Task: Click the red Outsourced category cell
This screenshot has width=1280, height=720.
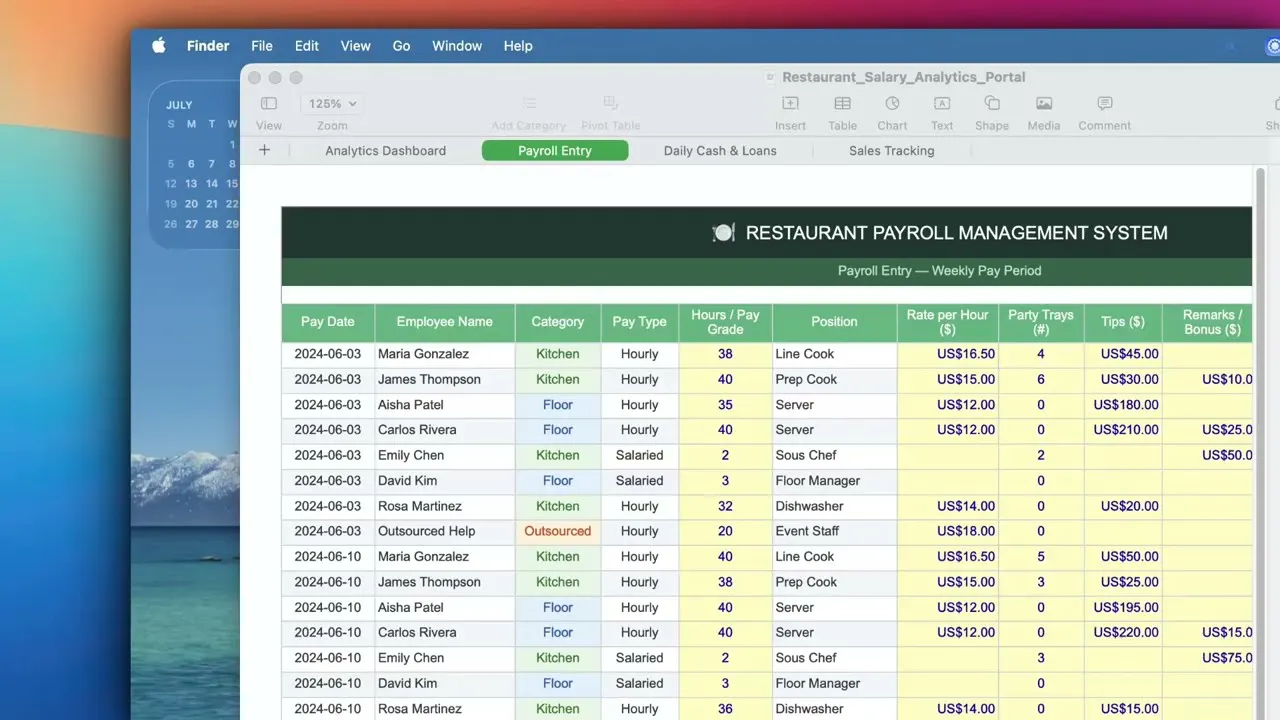Action: coord(558,531)
